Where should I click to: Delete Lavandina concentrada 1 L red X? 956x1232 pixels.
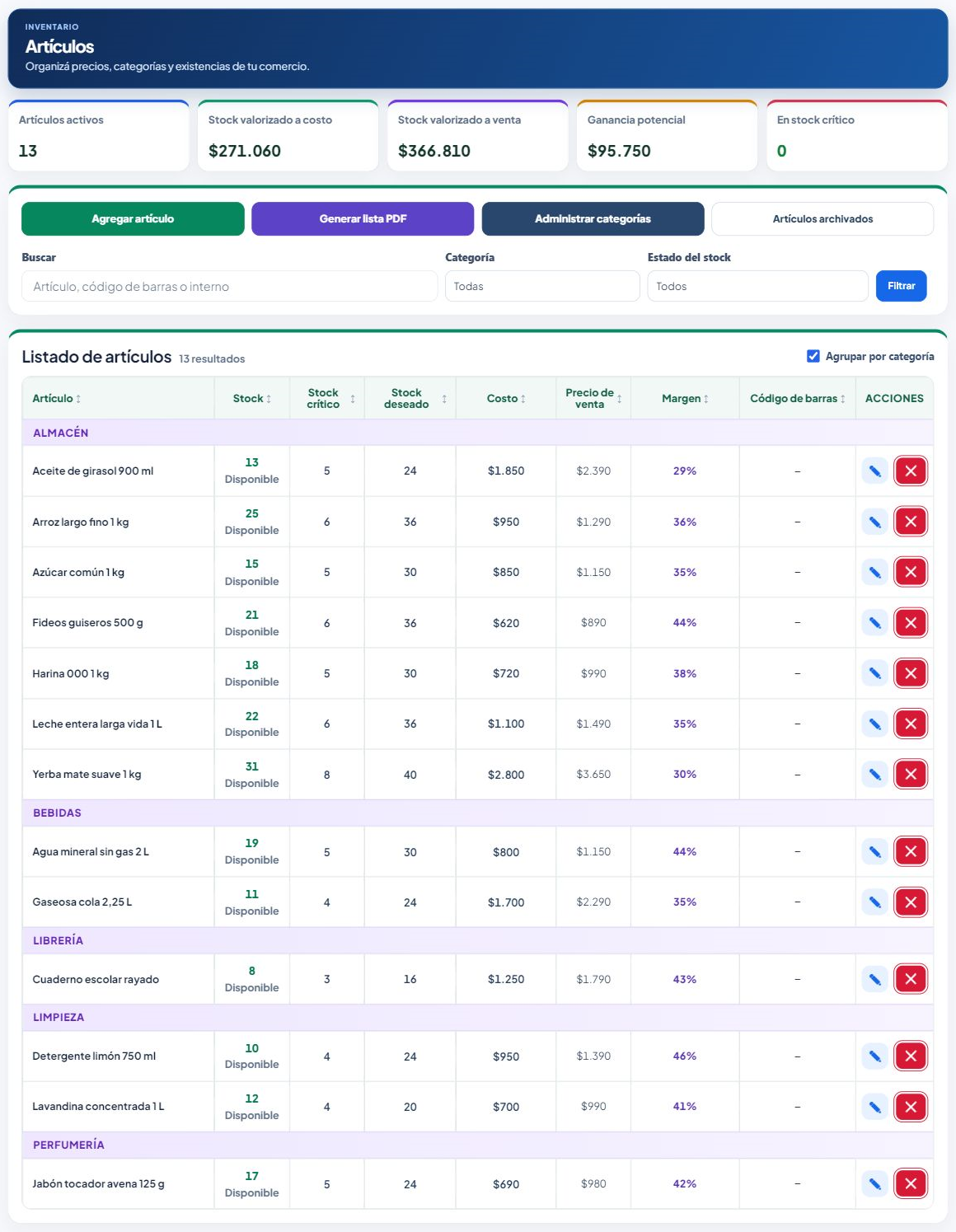click(x=911, y=1107)
